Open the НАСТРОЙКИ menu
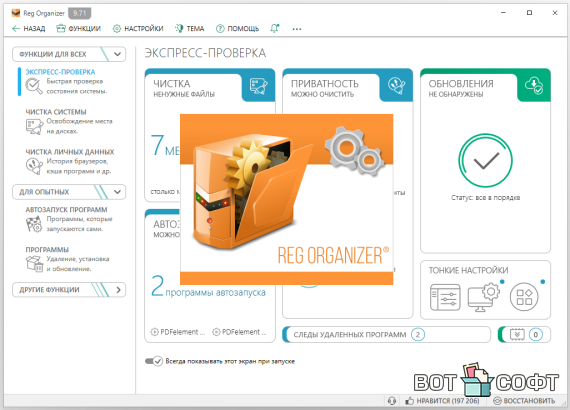Screen dimensions: 570x410 coord(138,28)
